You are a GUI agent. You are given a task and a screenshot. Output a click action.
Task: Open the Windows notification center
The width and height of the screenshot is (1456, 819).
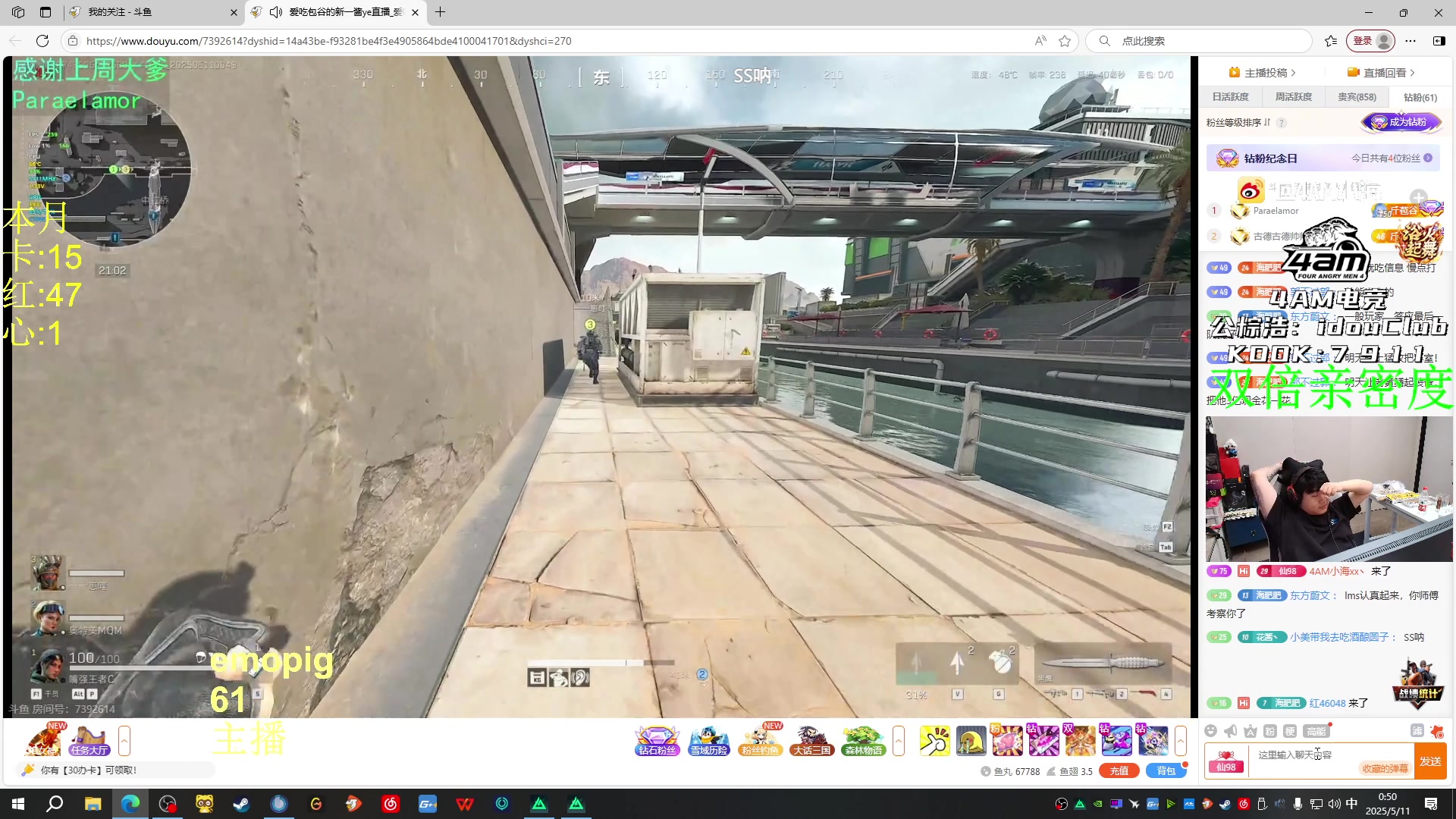pos(1431,804)
